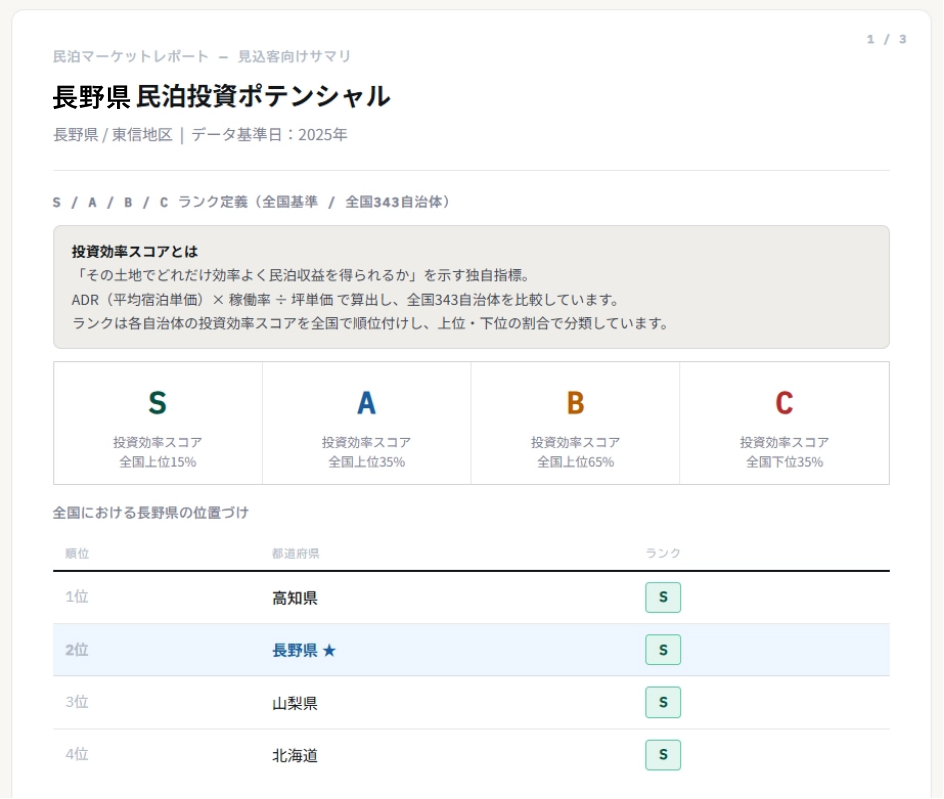Click the page indicator 1 / 3
Screen dimensions: 944x799
pyautogui.click(x=886, y=39)
